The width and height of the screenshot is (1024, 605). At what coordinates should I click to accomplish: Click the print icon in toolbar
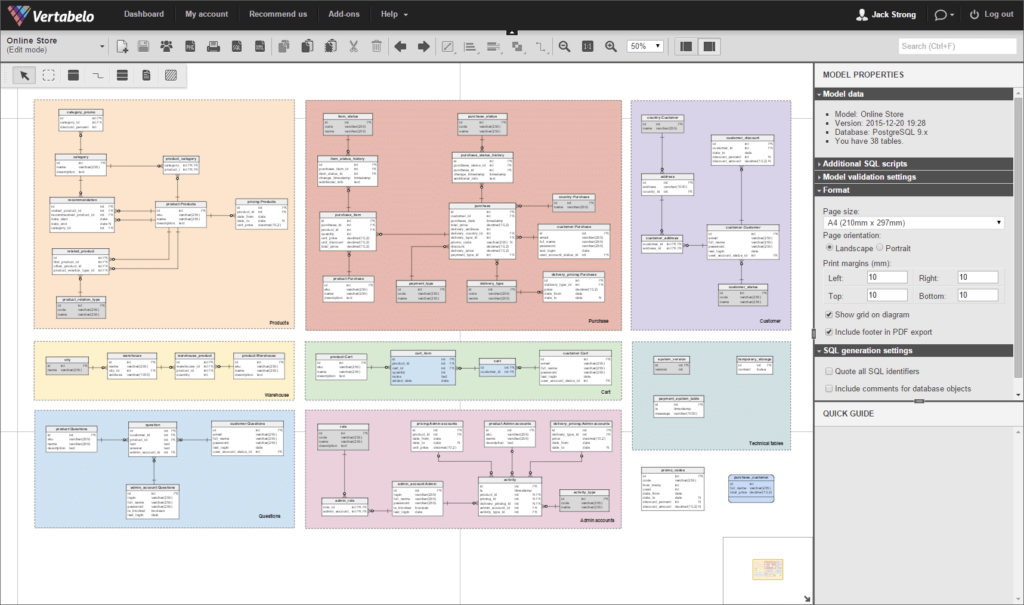click(x=213, y=46)
